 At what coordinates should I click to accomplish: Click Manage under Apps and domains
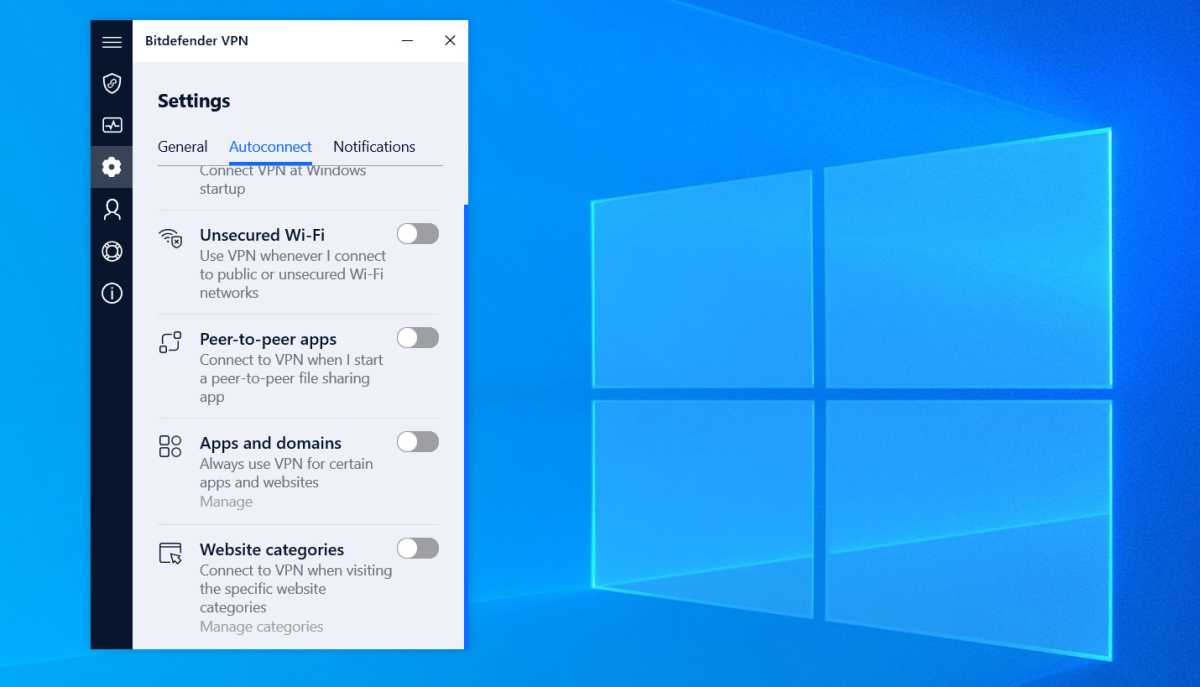click(226, 502)
